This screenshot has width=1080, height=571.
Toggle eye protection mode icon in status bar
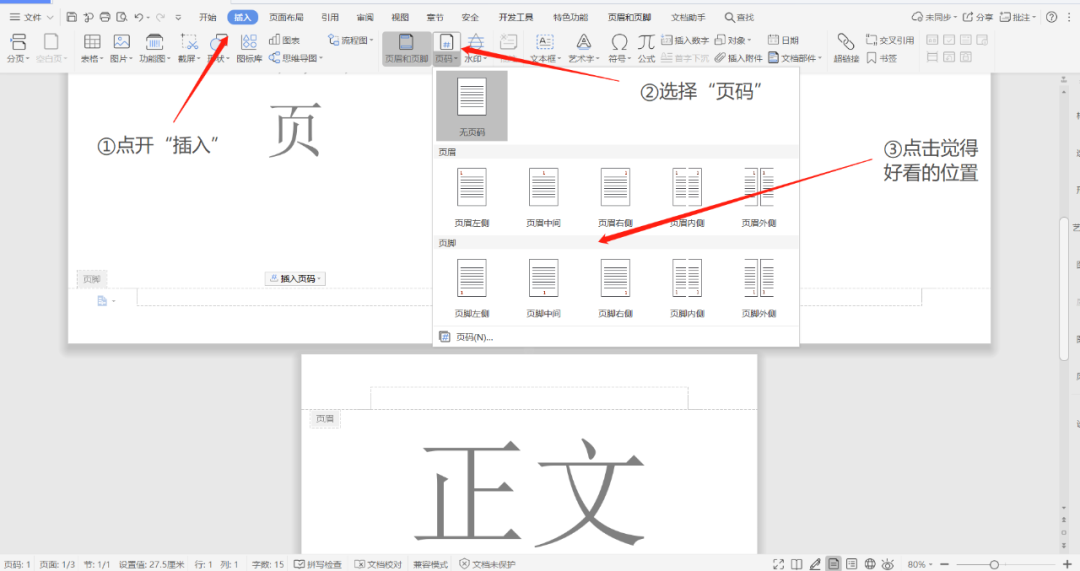pos(888,564)
